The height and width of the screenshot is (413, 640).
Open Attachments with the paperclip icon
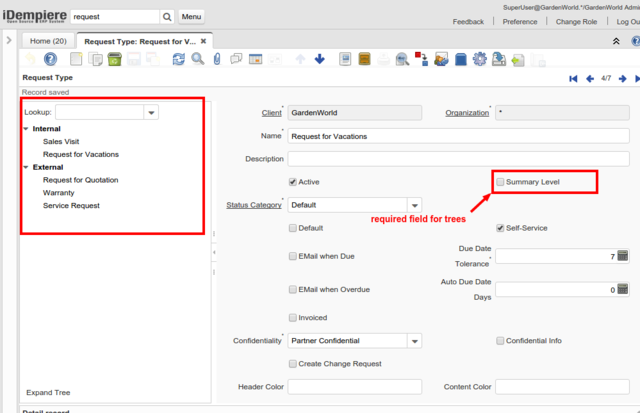[x=217, y=59]
